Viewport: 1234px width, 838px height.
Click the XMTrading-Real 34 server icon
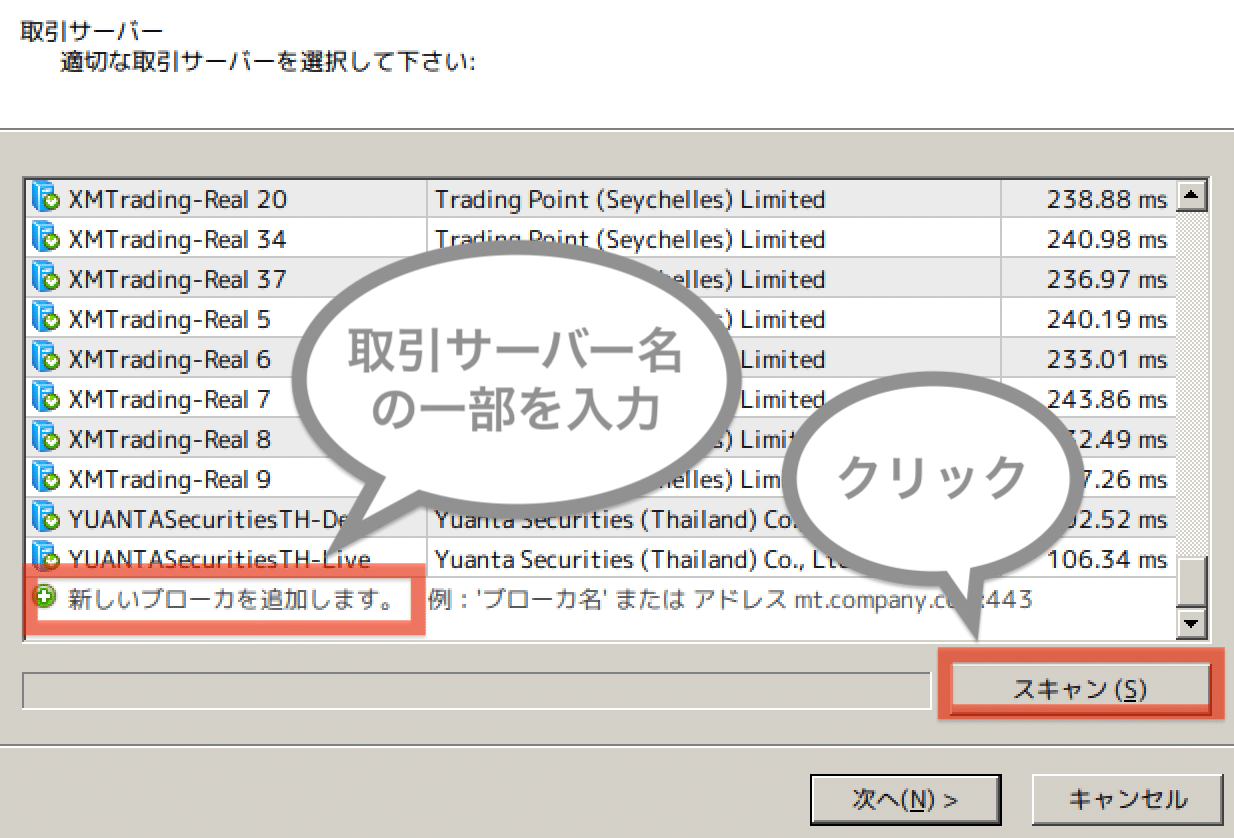(46, 238)
